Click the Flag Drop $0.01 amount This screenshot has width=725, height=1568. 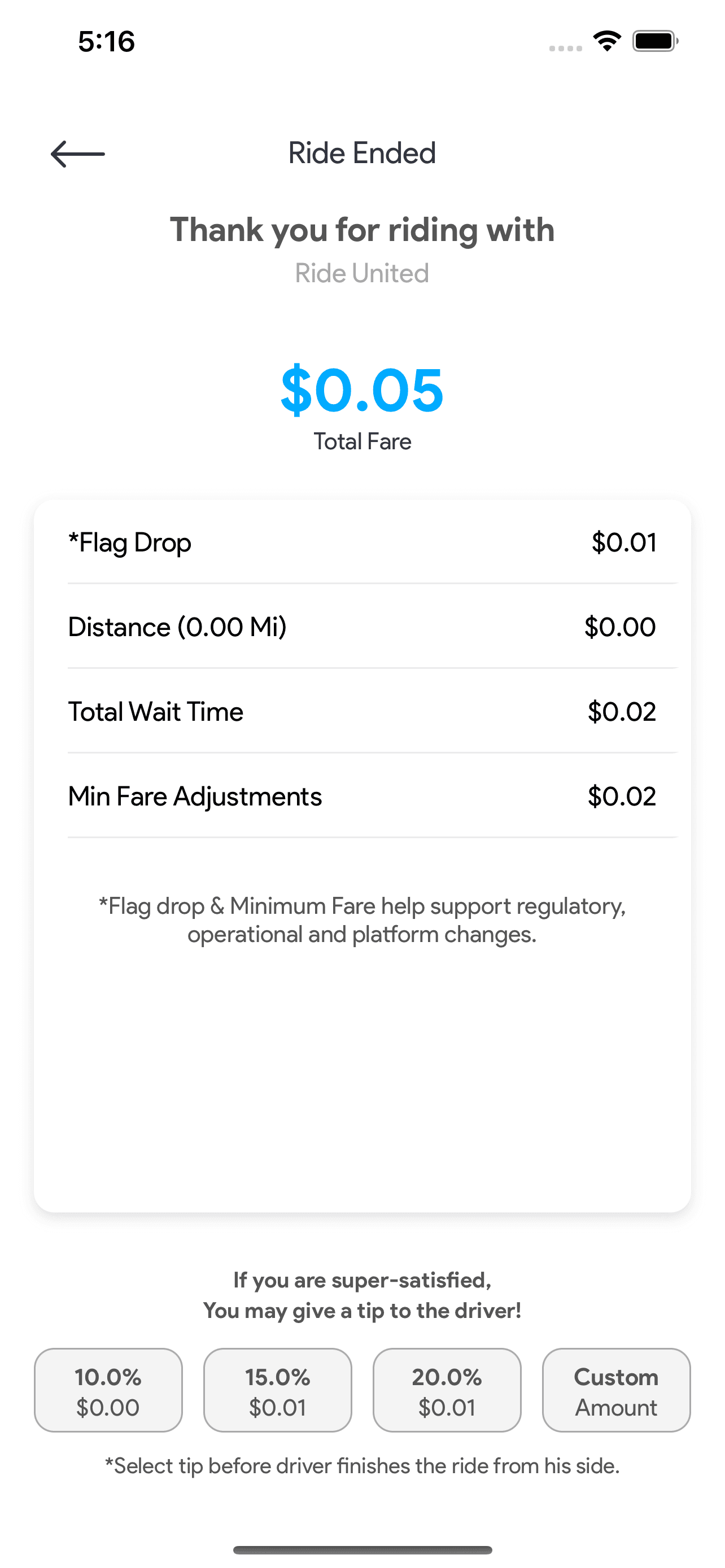click(623, 542)
